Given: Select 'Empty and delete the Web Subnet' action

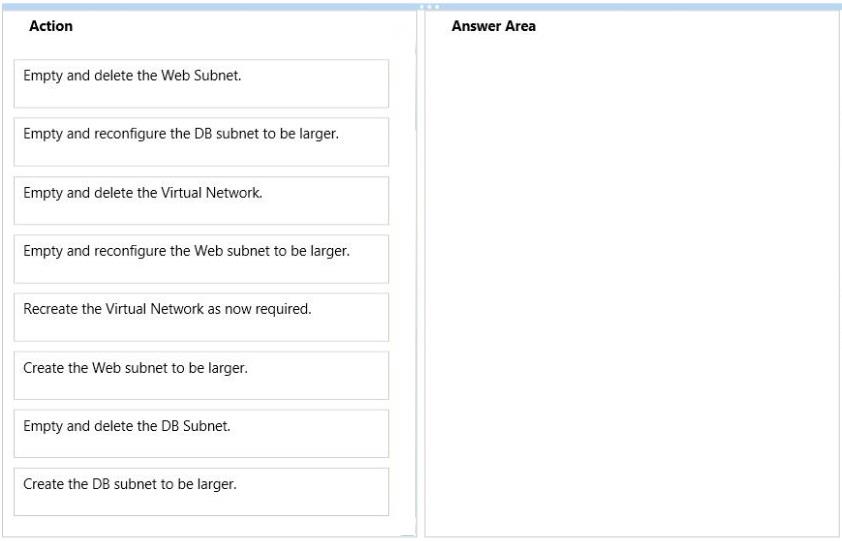Looking at the screenshot, I should click(x=201, y=83).
